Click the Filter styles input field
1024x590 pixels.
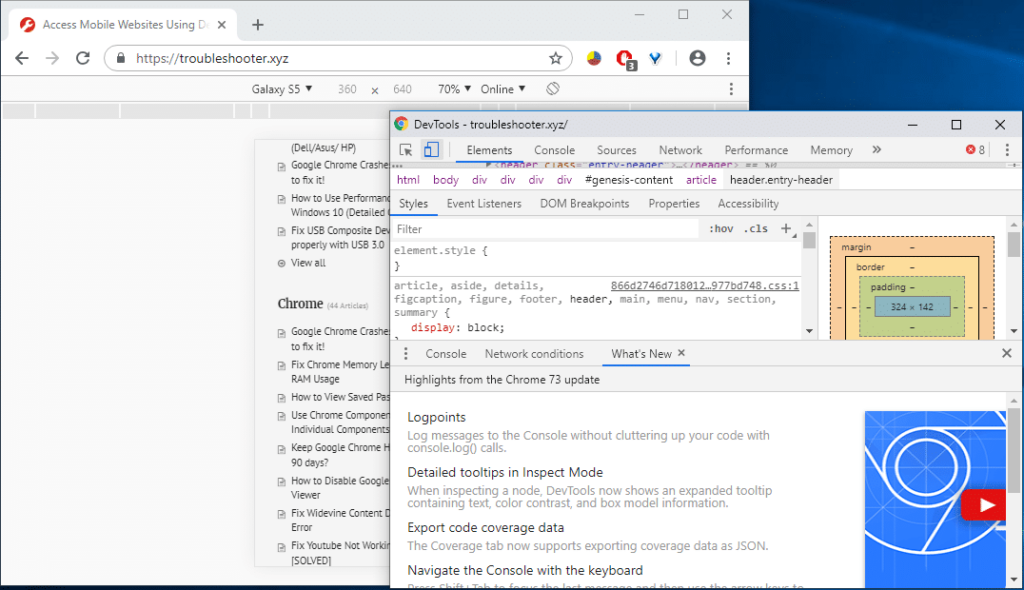(545, 229)
